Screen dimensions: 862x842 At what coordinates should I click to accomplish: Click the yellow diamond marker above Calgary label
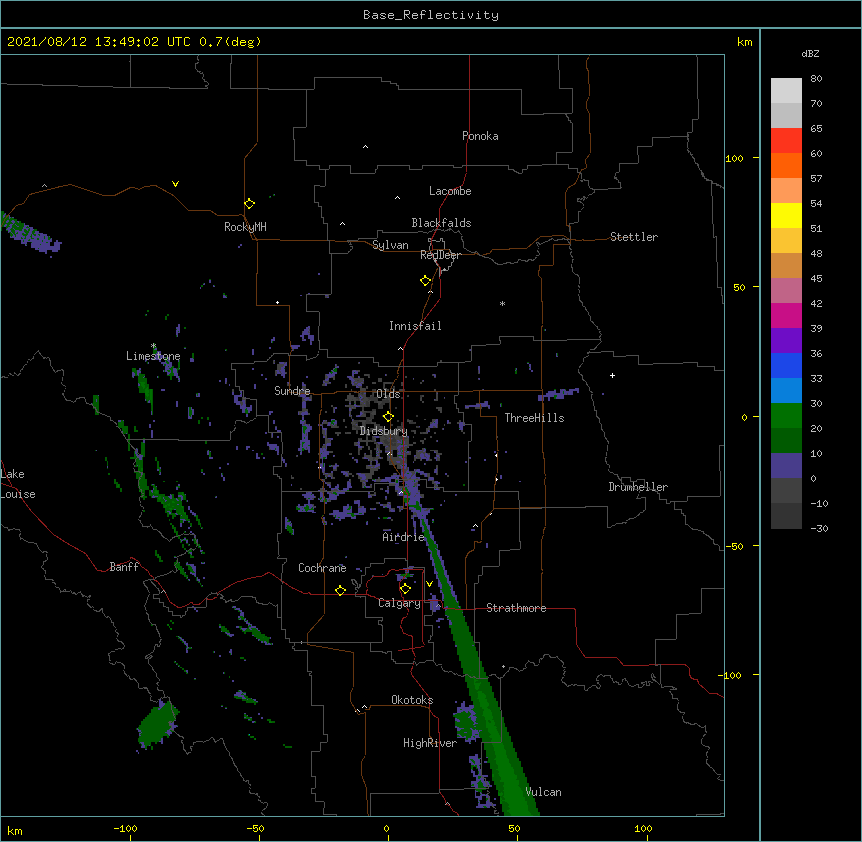point(405,589)
